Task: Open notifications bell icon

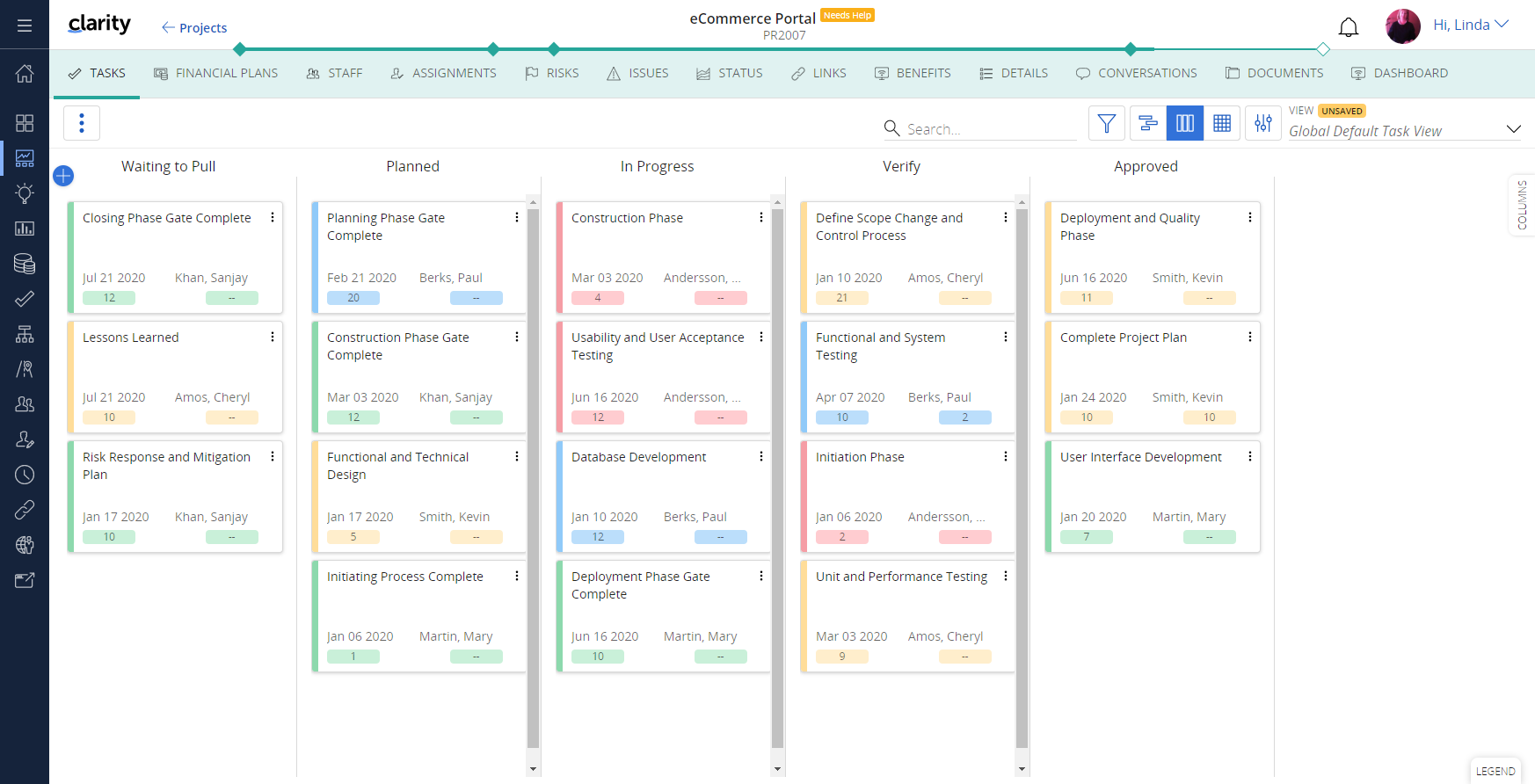Action: [x=1348, y=27]
